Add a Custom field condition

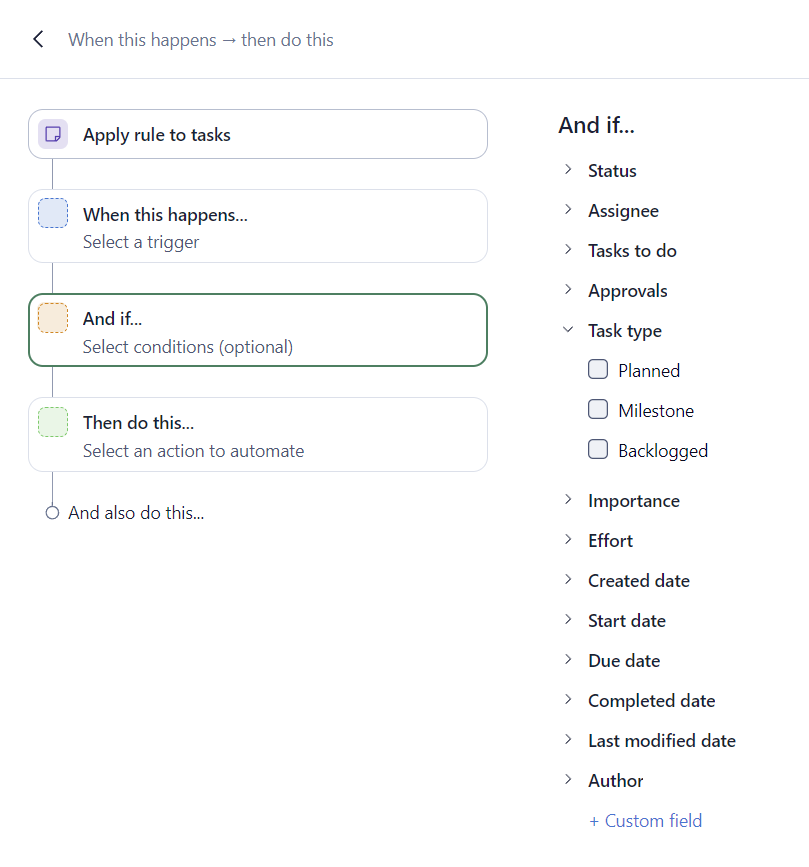tap(646, 821)
